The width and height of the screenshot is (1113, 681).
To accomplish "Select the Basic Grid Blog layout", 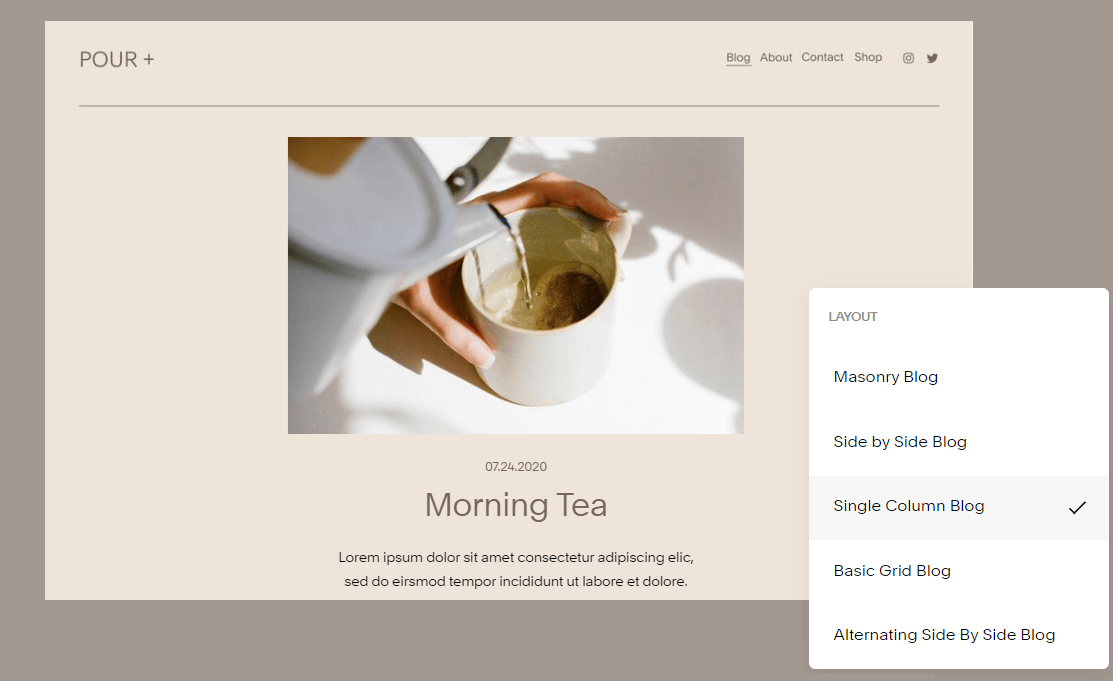I will [891, 570].
